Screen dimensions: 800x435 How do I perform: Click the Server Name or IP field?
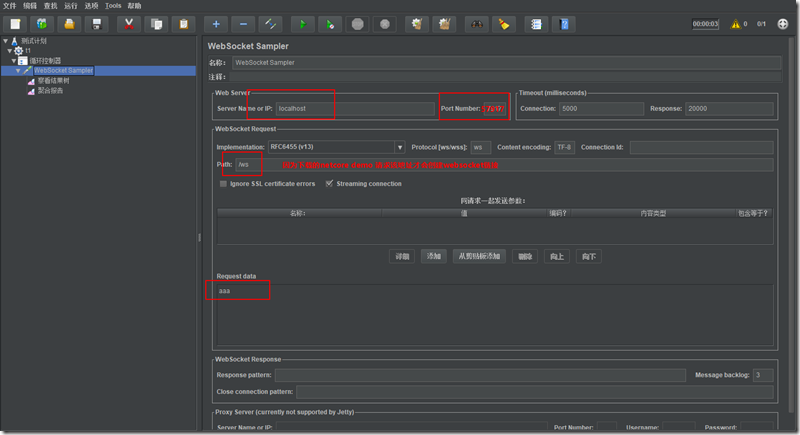(355, 109)
